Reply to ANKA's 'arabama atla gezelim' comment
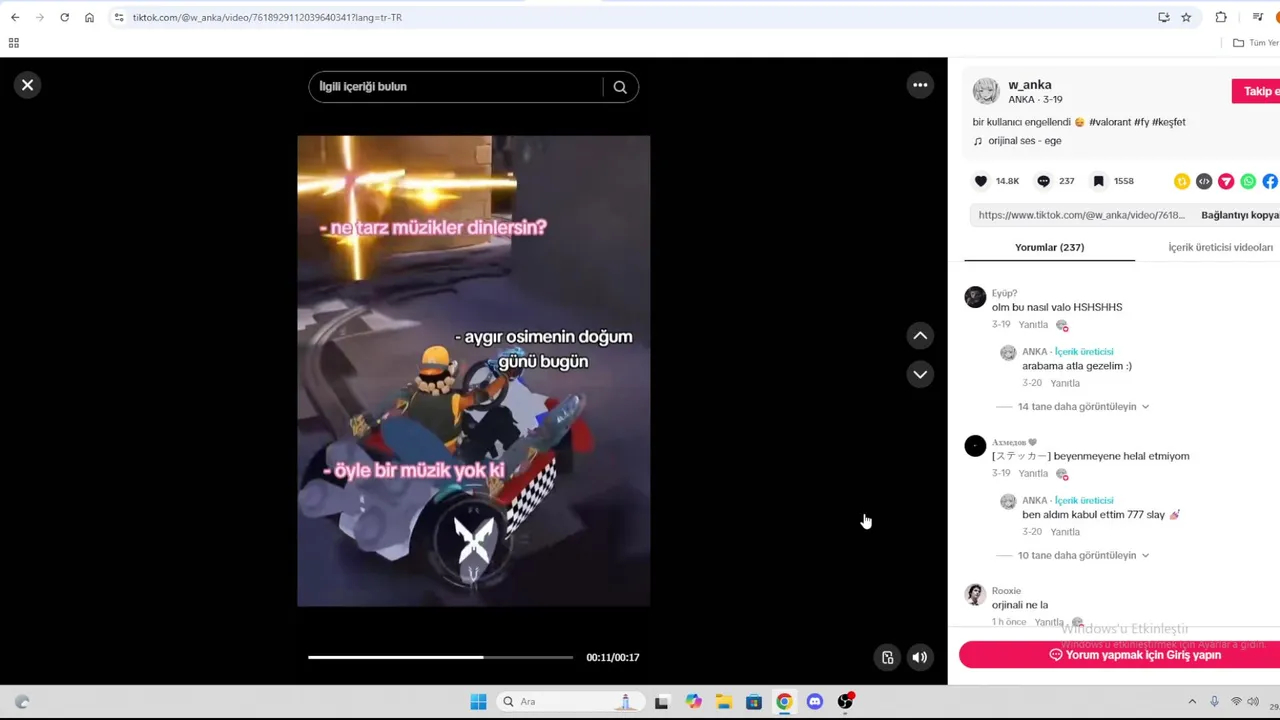The width and height of the screenshot is (1280, 720). point(1064,383)
